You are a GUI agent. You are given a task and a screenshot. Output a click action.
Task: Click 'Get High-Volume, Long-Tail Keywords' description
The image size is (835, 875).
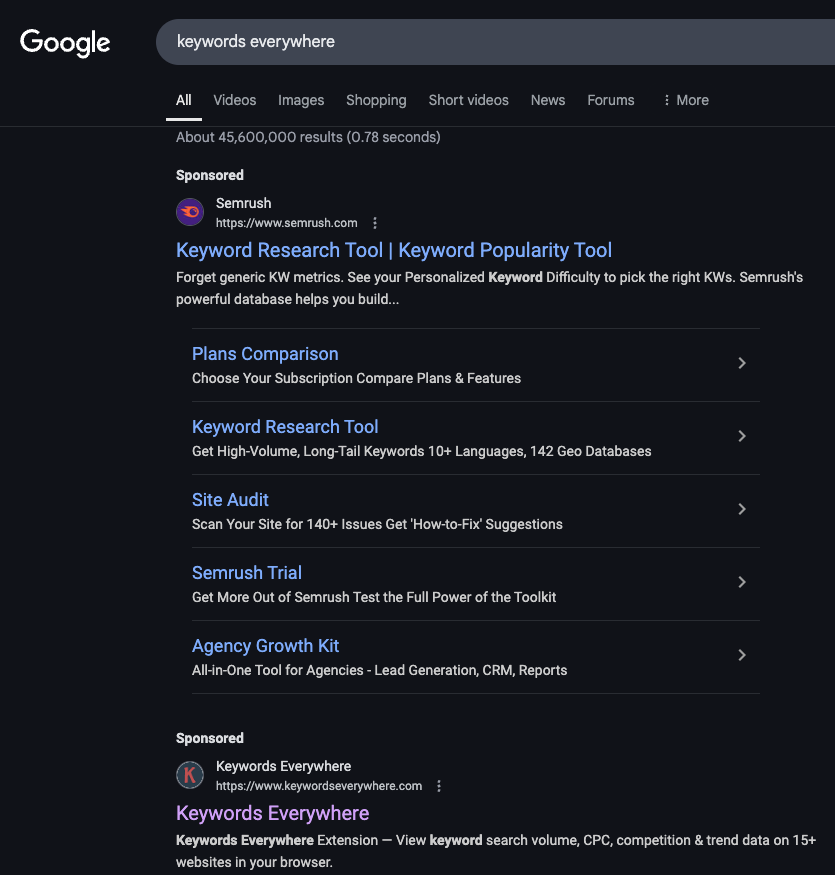tap(421, 451)
